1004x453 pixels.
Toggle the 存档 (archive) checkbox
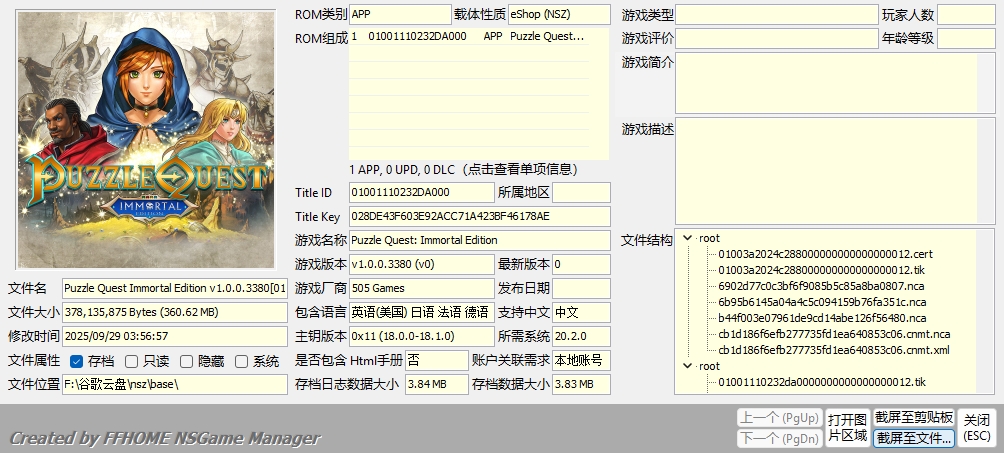(77, 361)
